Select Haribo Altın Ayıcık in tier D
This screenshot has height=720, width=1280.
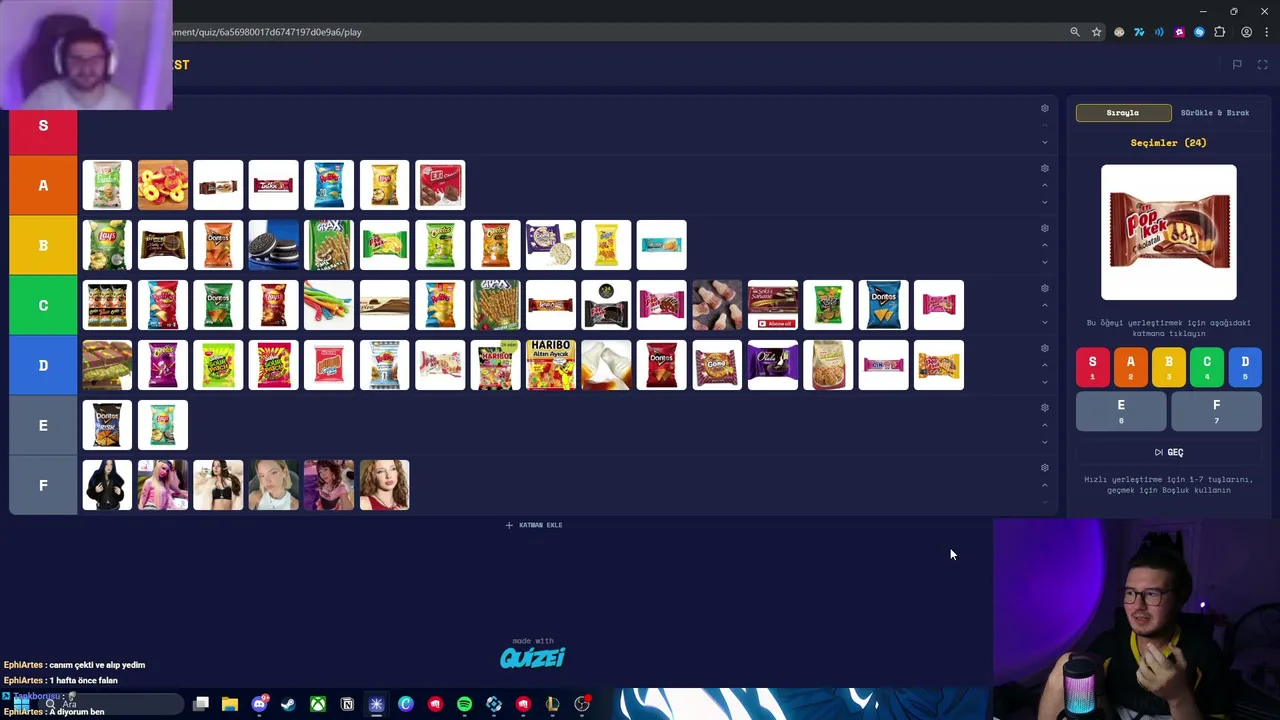point(551,365)
